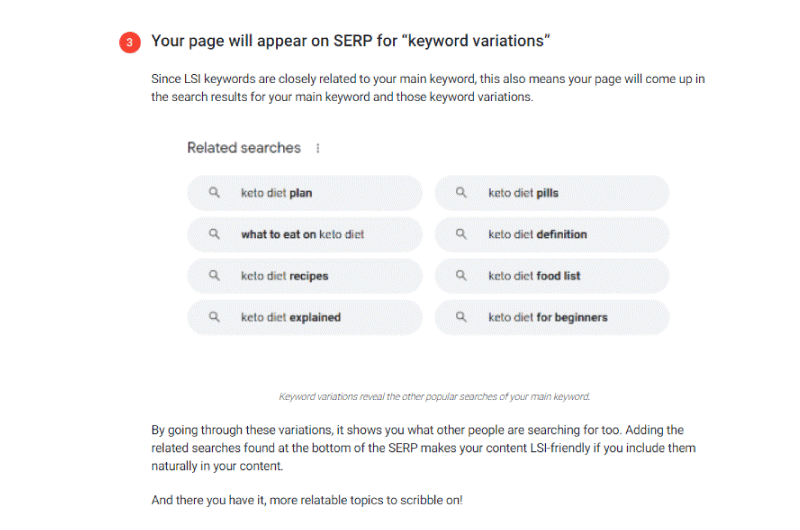Select the keto diet pills suggestion
The height and width of the screenshot is (530, 800).
click(x=552, y=193)
